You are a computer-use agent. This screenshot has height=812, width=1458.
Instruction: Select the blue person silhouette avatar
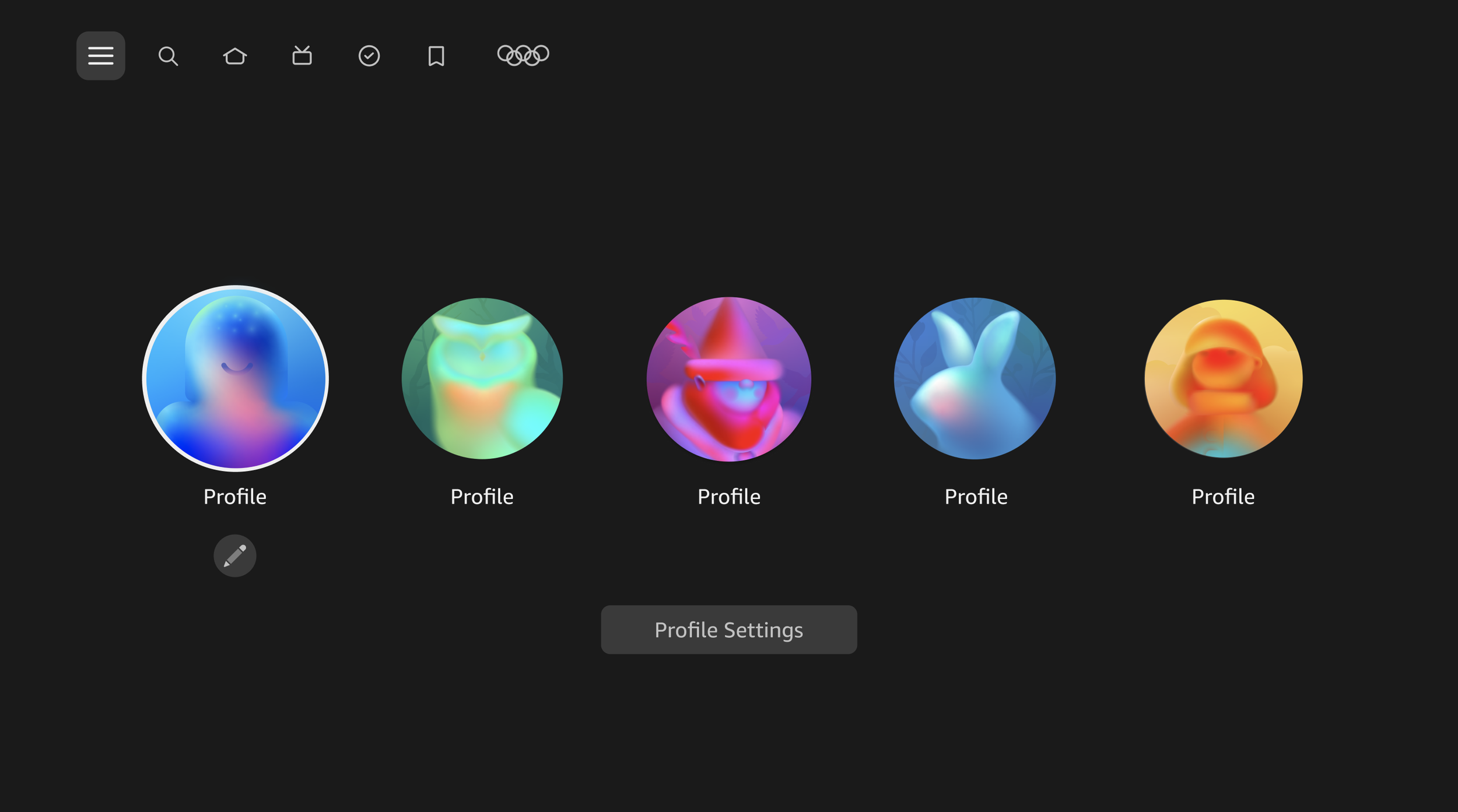coord(235,378)
